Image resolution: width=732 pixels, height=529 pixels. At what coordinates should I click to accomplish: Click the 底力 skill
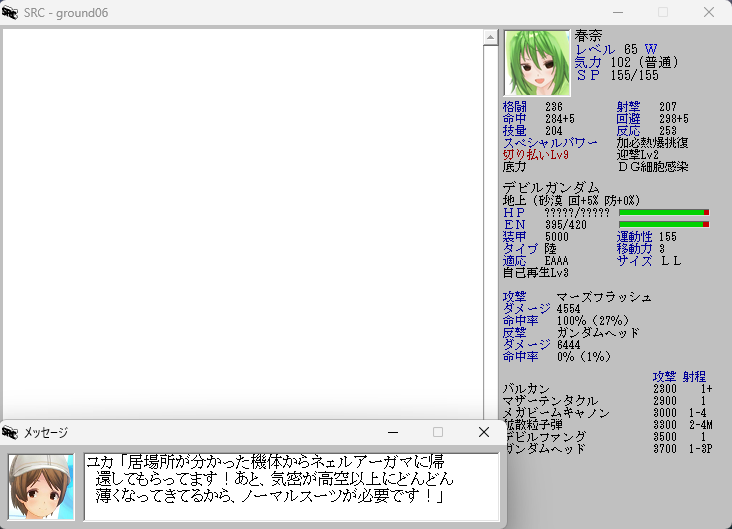click(x=514, y=167)
